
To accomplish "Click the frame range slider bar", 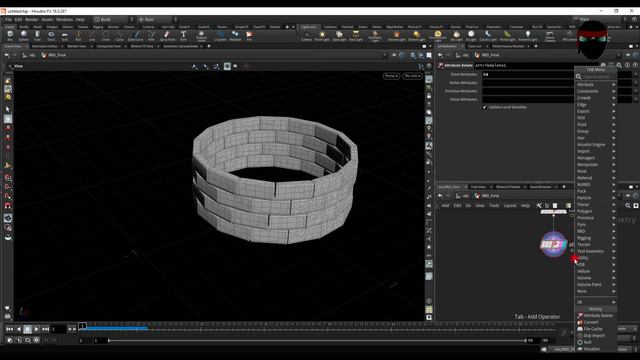I will (317, 340).
